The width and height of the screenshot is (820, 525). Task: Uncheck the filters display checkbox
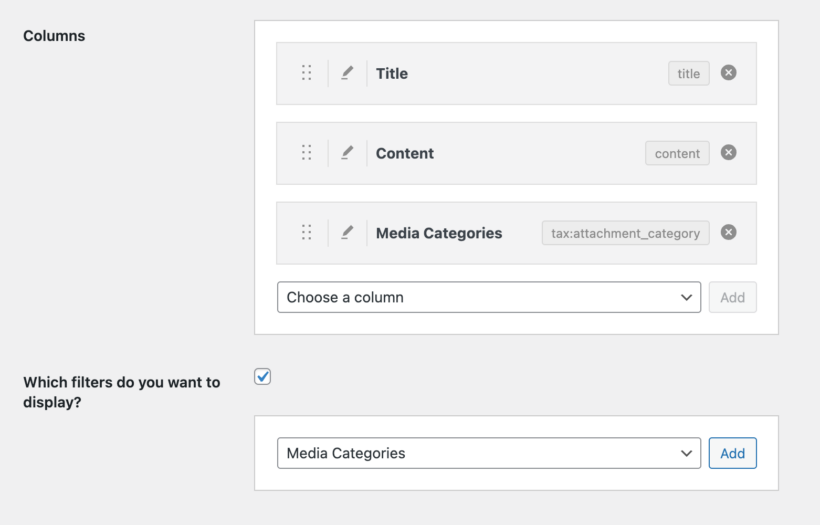point(263,377)
